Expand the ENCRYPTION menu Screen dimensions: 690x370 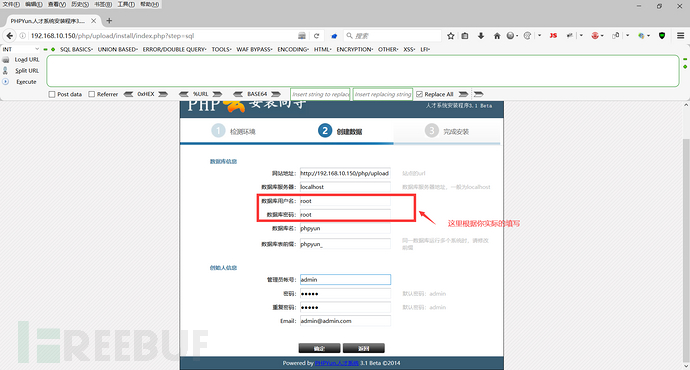click(x=355, y=49)
